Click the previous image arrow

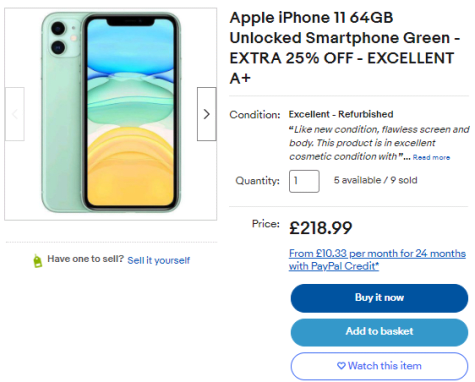tap(15, 114)
